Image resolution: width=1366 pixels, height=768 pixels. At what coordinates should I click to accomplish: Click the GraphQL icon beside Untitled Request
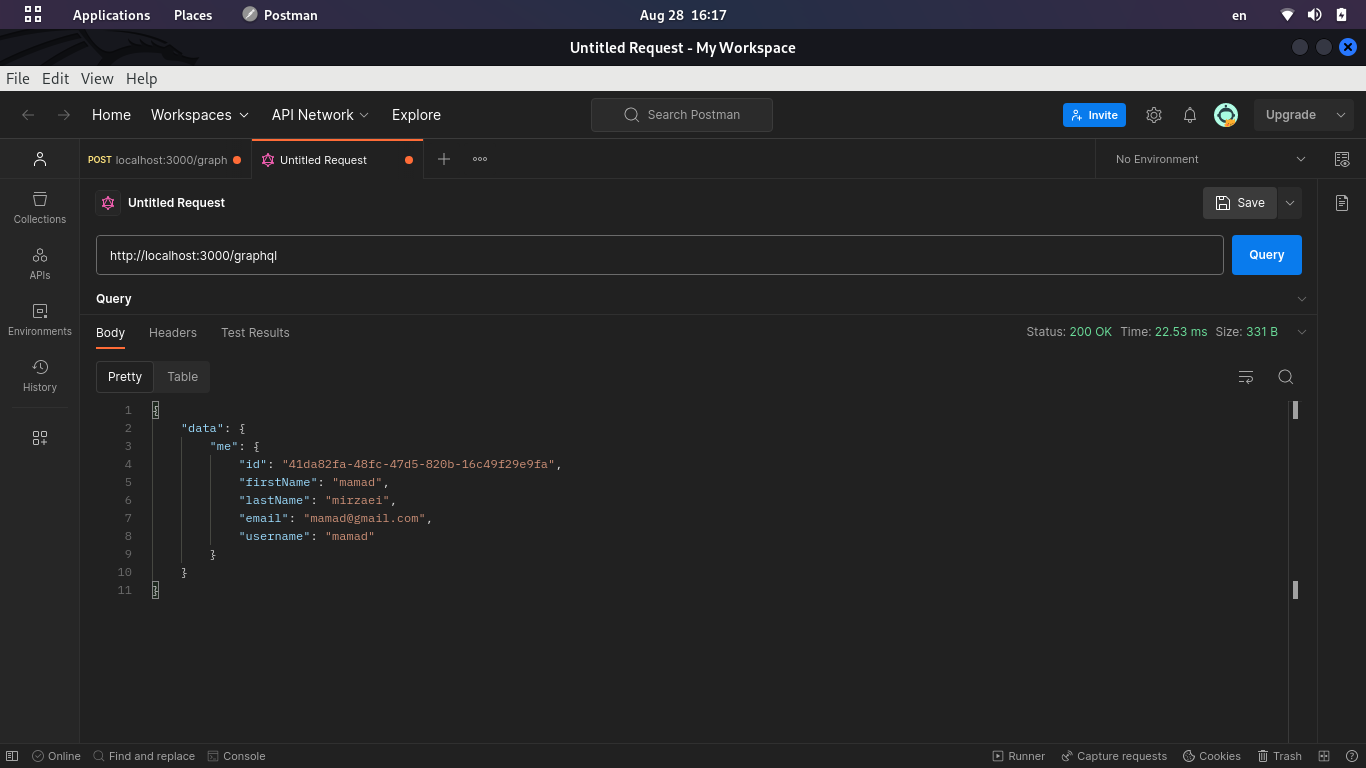[108, 203]
